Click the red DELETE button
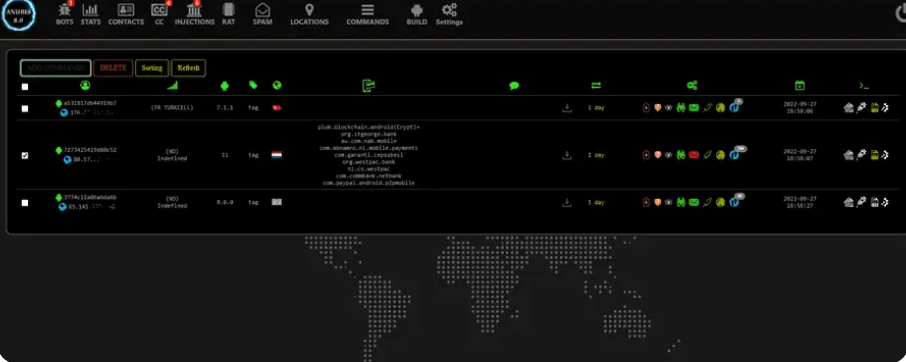The height and width of the screenshot is (362, 906). 113,68
